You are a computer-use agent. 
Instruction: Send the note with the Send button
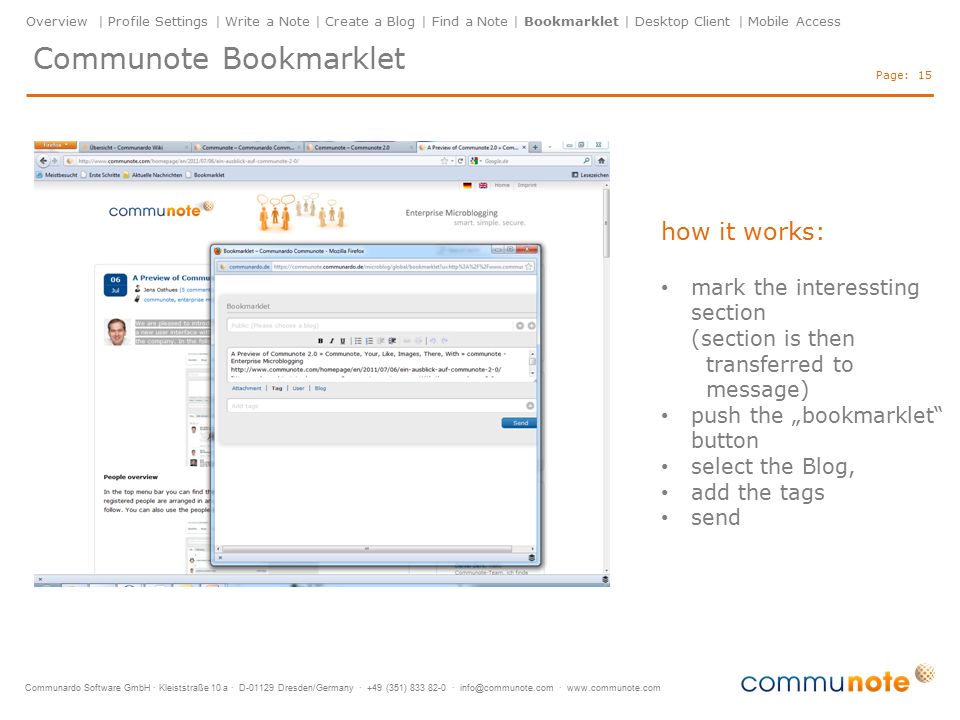click(519, 423)
